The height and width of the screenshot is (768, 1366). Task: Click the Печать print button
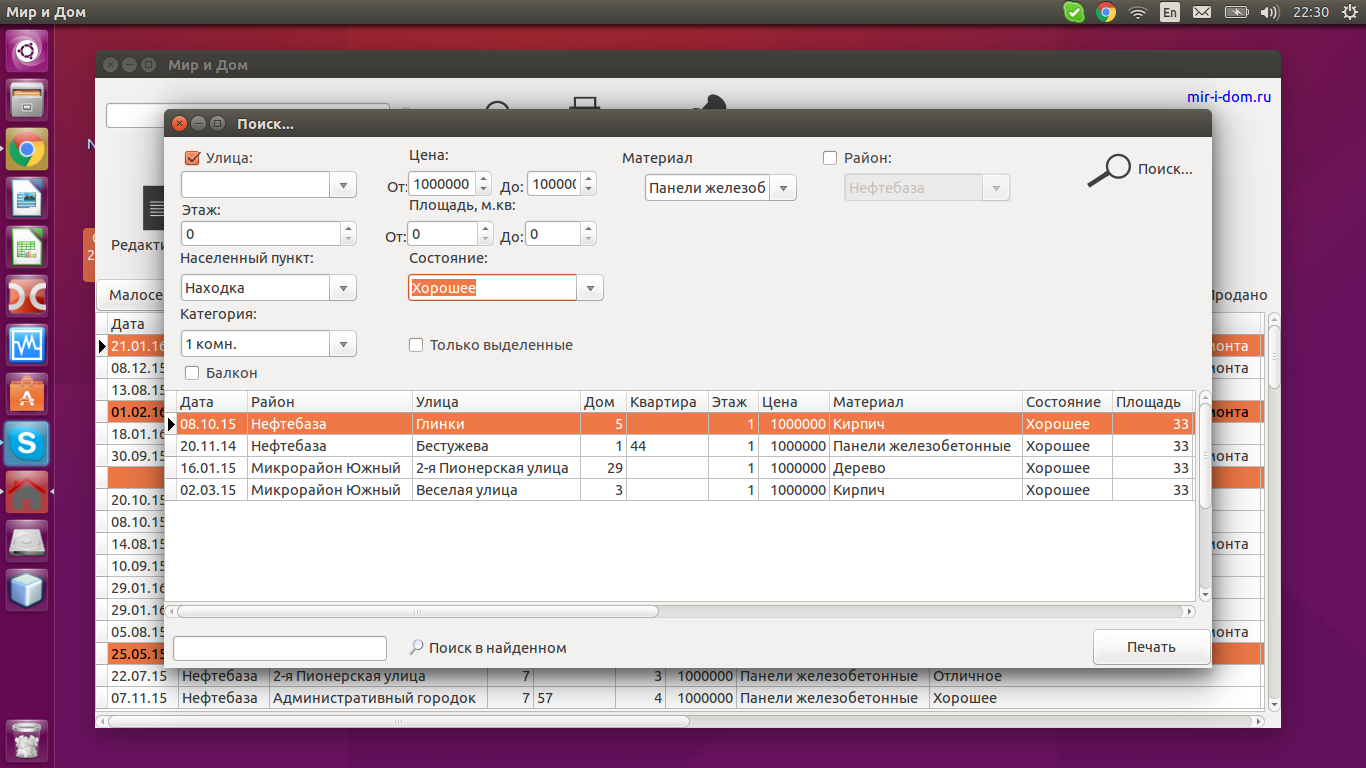click(1151, 647)
